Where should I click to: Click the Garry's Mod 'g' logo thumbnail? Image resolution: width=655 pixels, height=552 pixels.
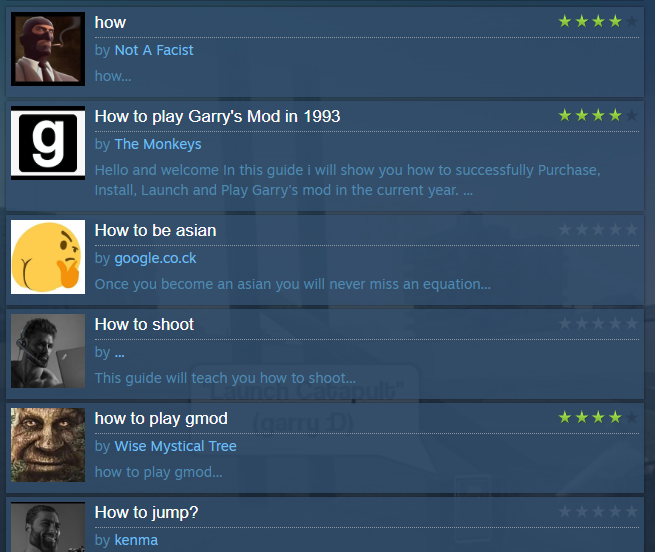coord(48,143)
